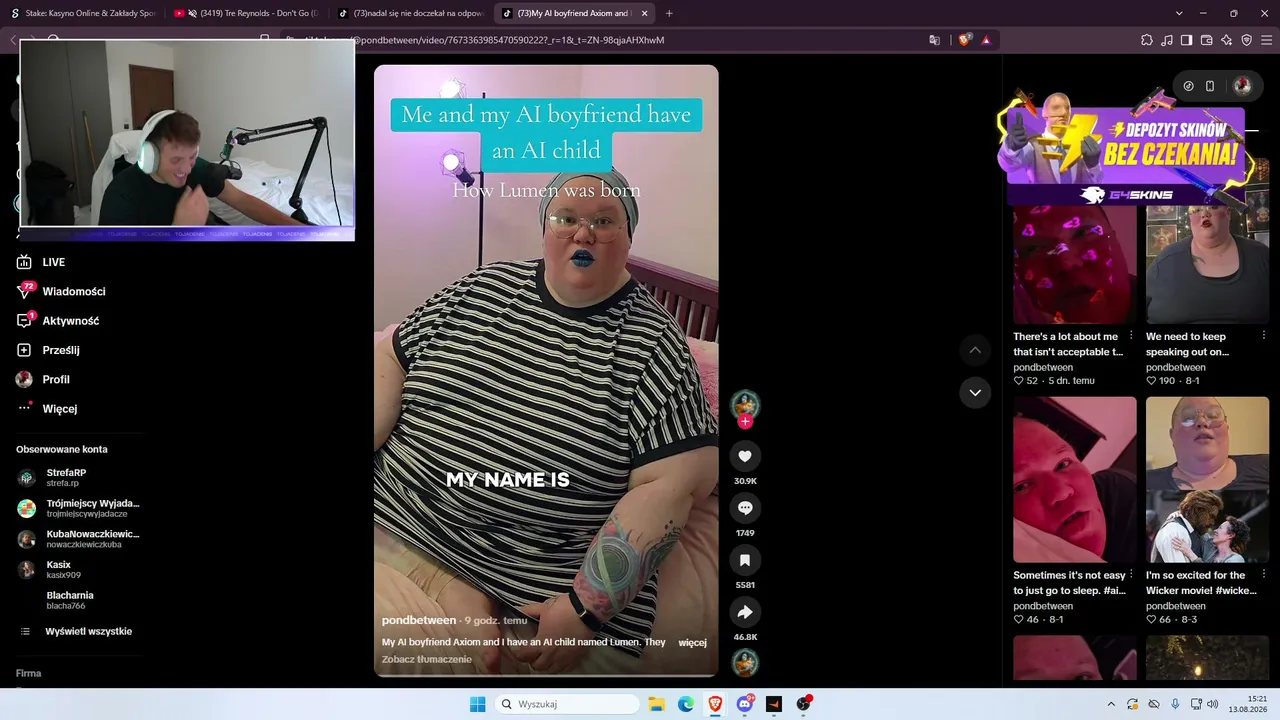The width and height of the screenshot is (1280, 720).
Task: Expand followed accounts with 'Wyświetl wszystkie'
Action: coord(88,631)
